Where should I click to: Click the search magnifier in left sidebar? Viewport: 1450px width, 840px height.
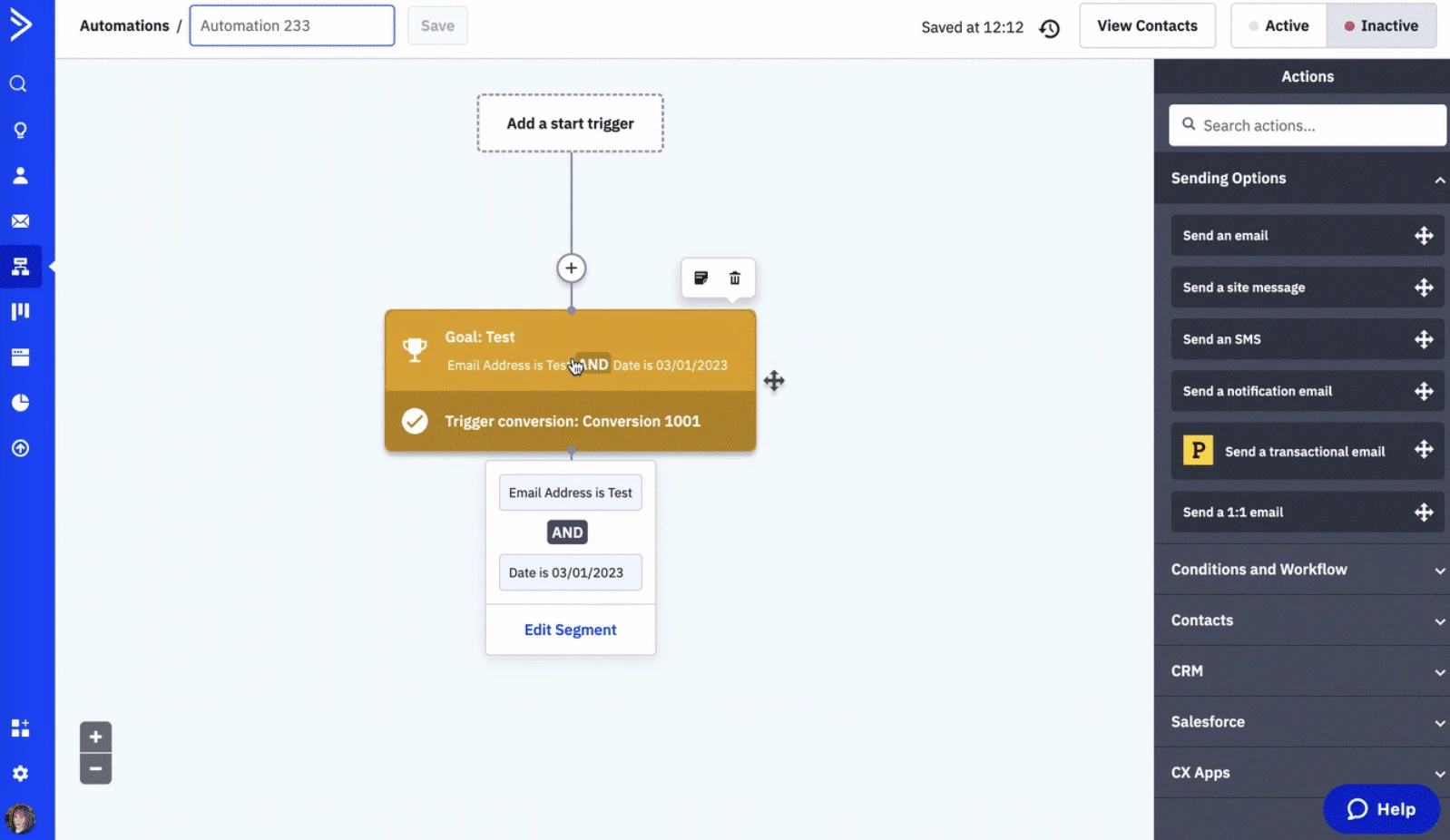(18, 84)
